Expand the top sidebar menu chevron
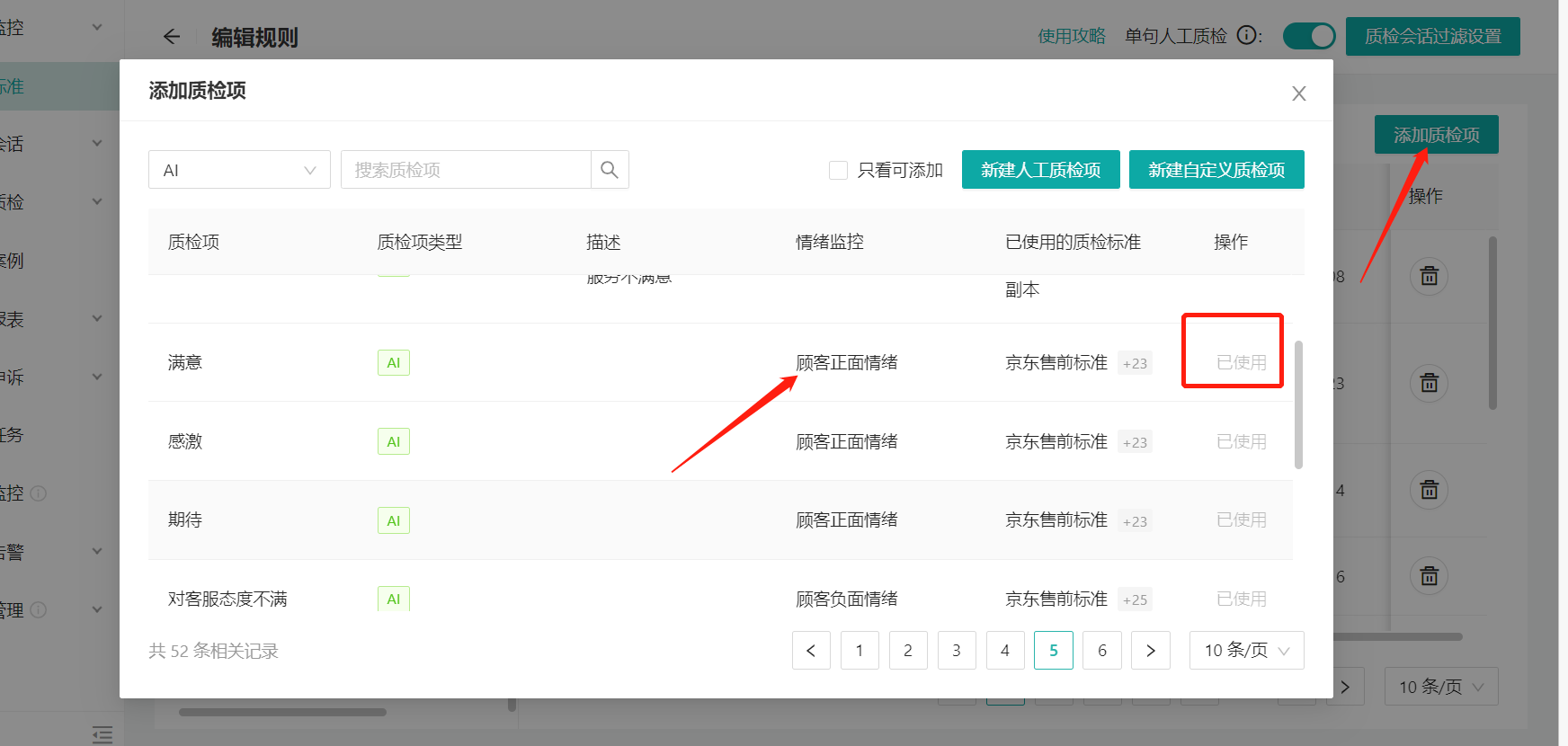This screenshot has height=746, width=1568. pyautogui.click(x=97, y=27)
